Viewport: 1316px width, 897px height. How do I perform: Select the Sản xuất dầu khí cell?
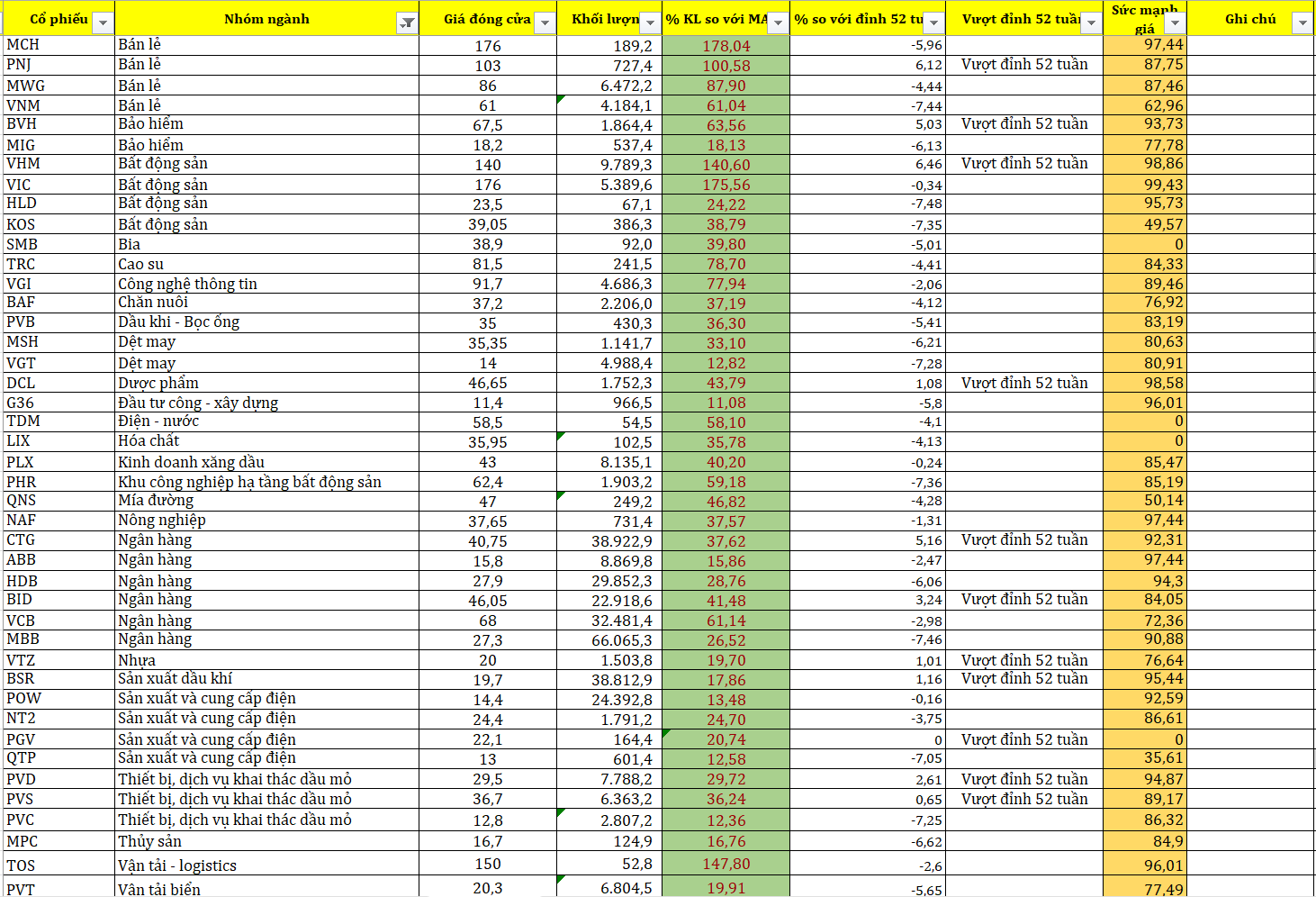click(267, 679)
